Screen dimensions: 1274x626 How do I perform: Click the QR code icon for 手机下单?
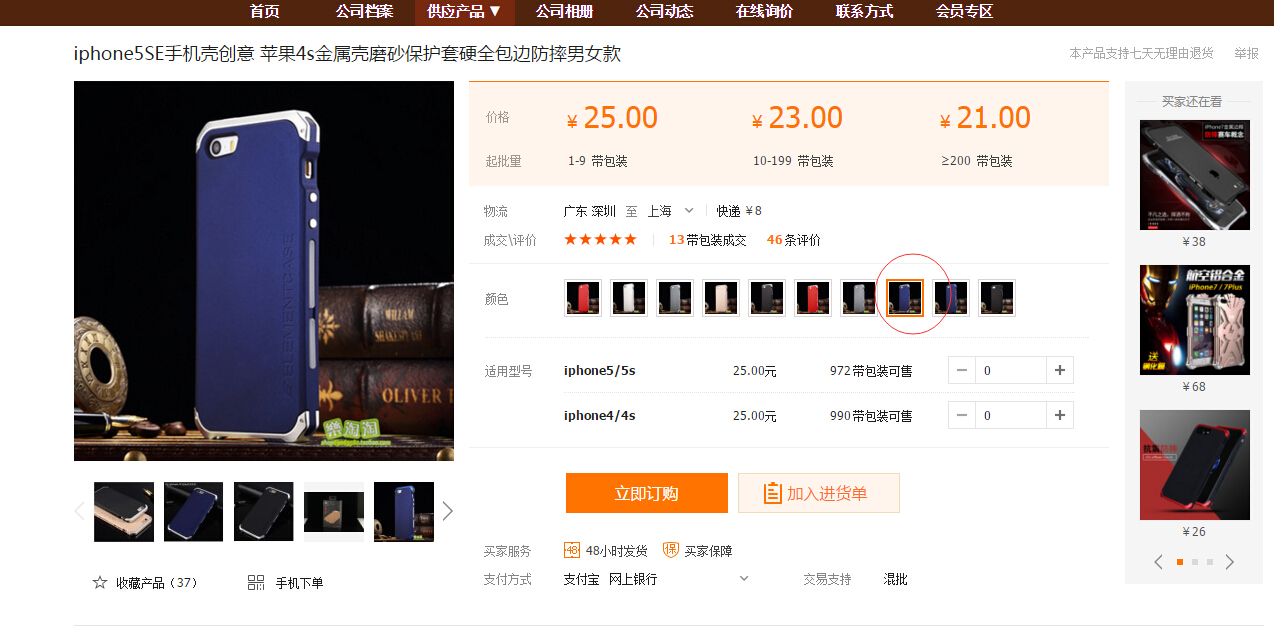click(256, 582)
